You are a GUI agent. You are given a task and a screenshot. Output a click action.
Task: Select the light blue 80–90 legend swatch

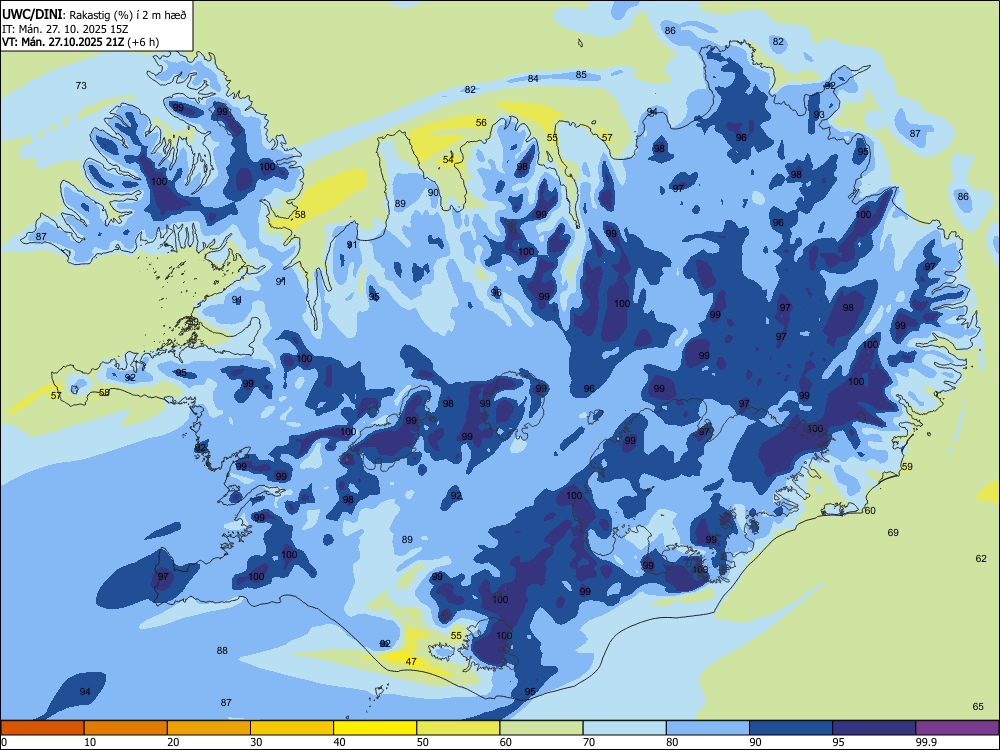pos(708,728)
